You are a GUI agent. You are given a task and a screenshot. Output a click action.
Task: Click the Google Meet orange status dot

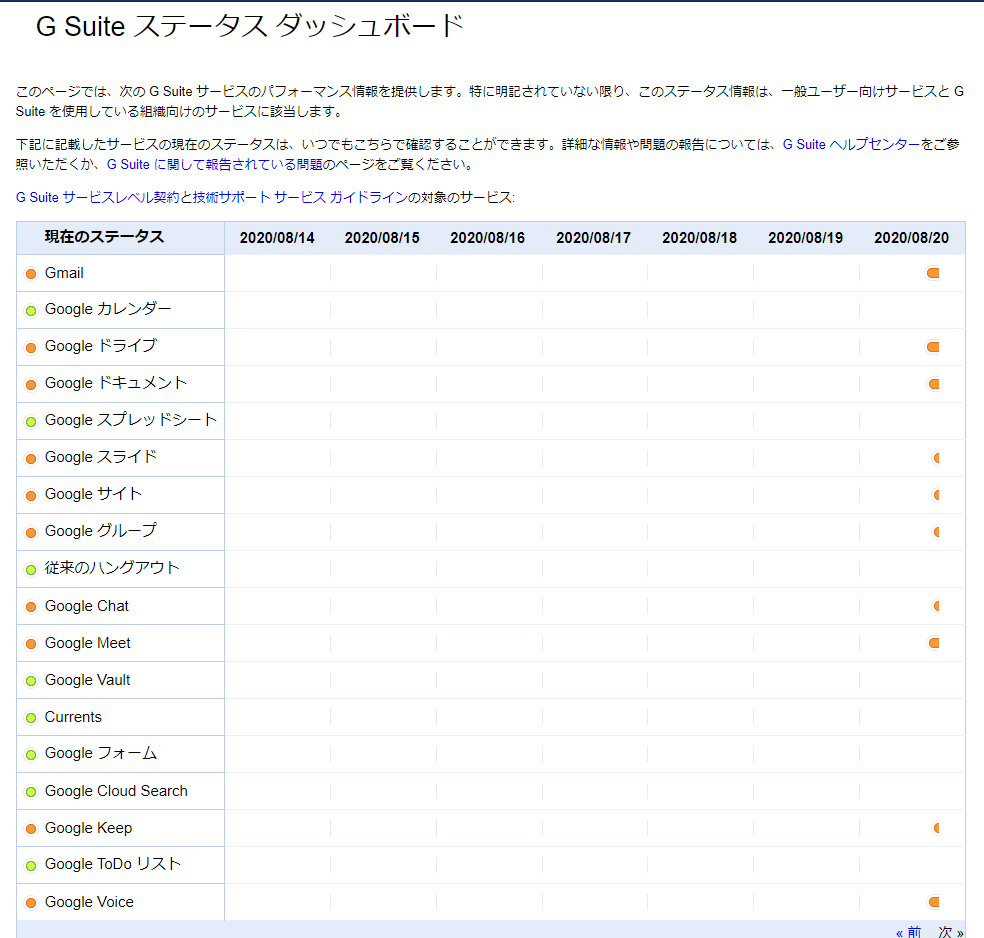[31, 644]
